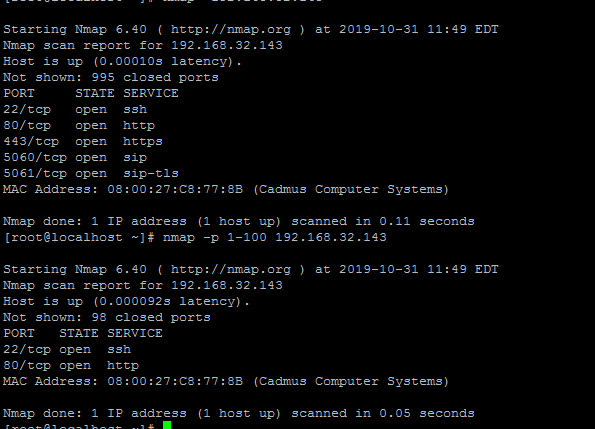Click 'Not shown: 995 closed ports' line
The height and width of the screenshot is (429, 595).
pyautogui.click(x=111, y=77)
